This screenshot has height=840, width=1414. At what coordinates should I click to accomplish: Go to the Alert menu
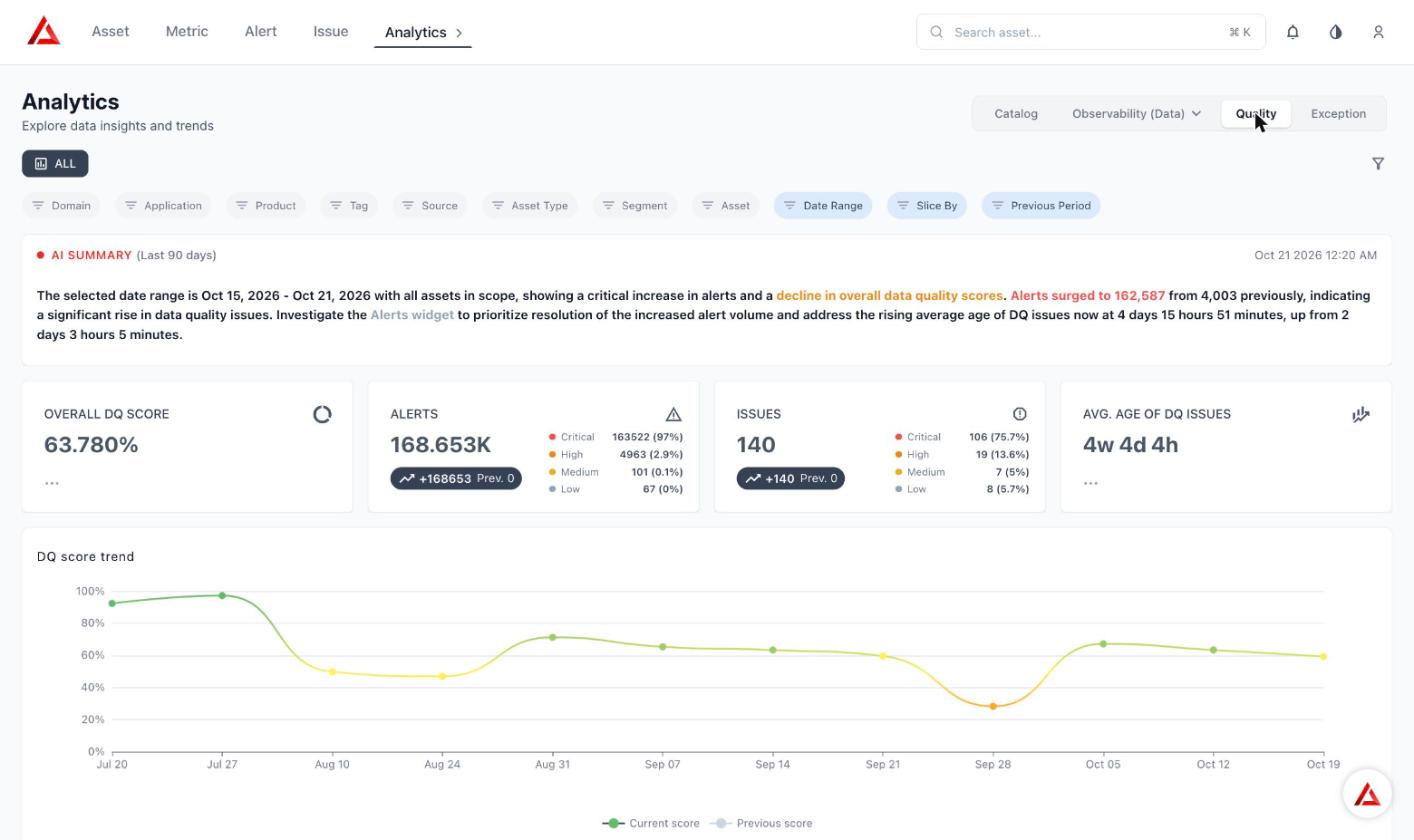261,31
